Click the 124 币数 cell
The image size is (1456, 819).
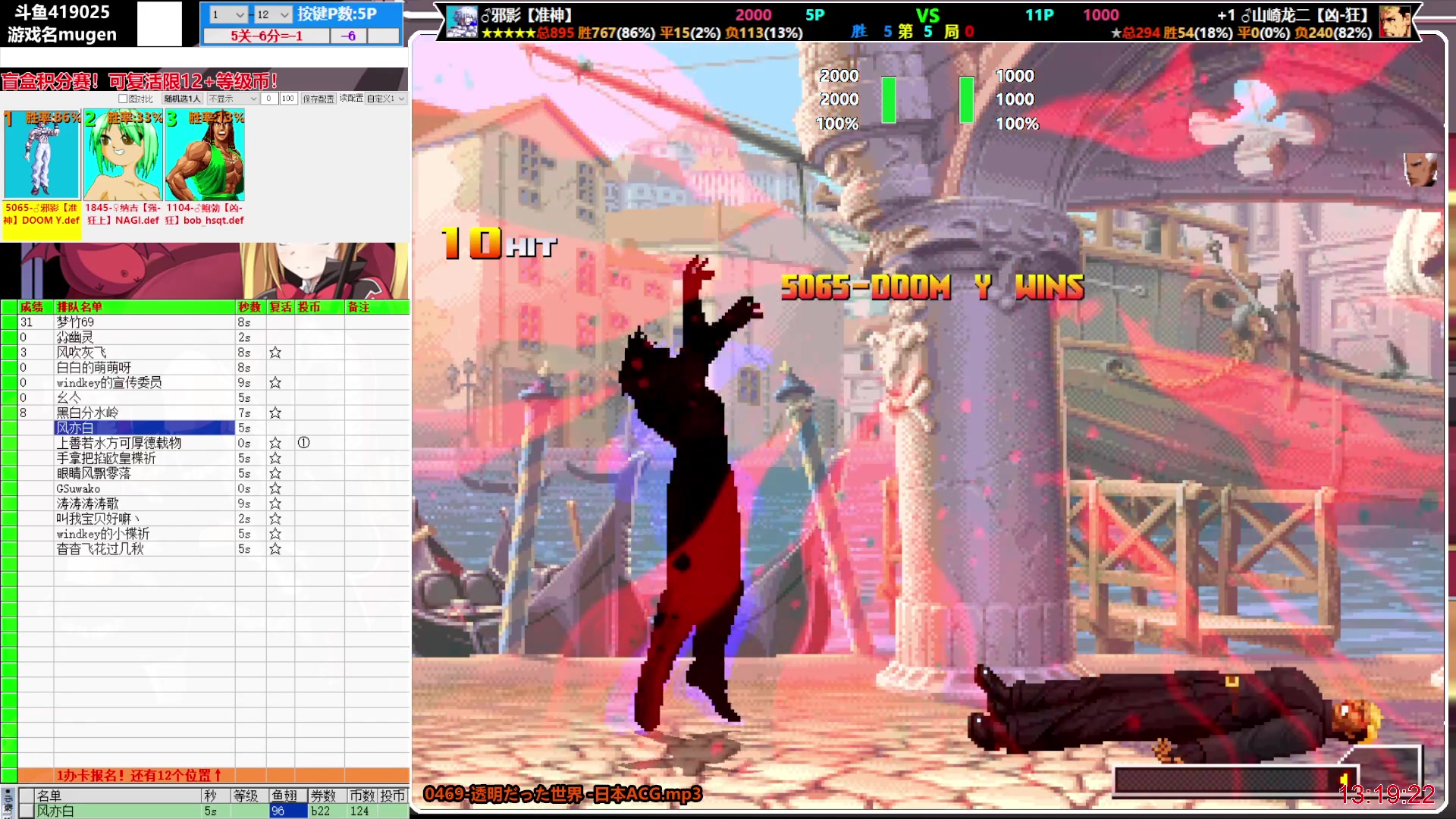[x=362, y=811]
